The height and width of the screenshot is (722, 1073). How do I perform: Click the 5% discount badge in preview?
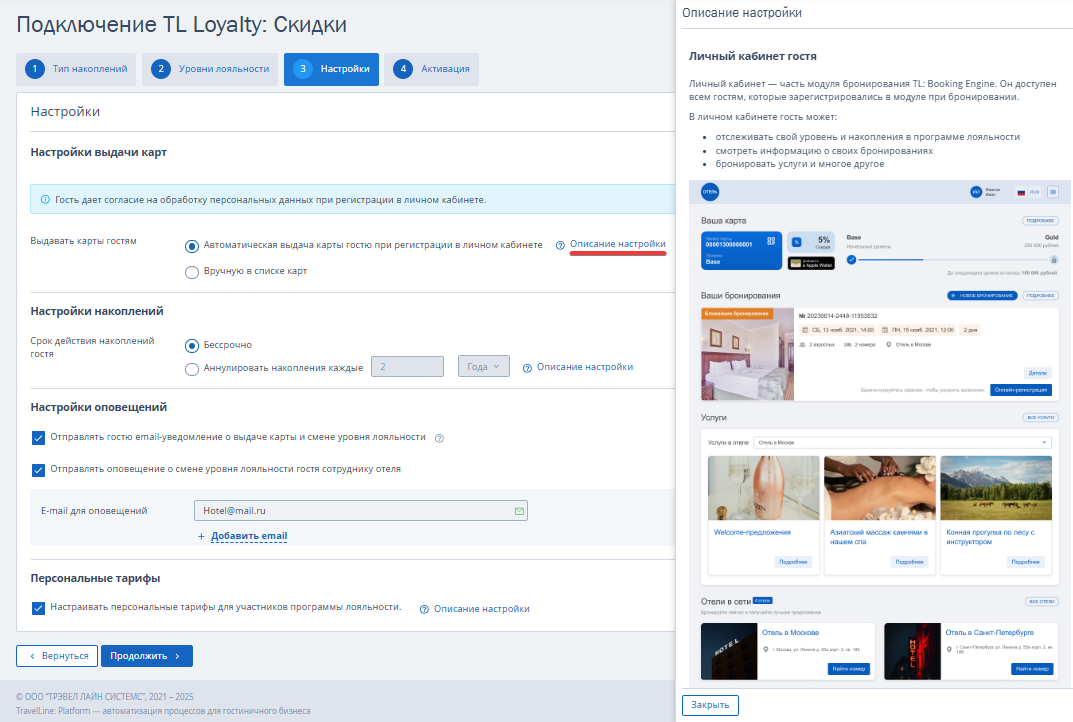coord(811,243)
